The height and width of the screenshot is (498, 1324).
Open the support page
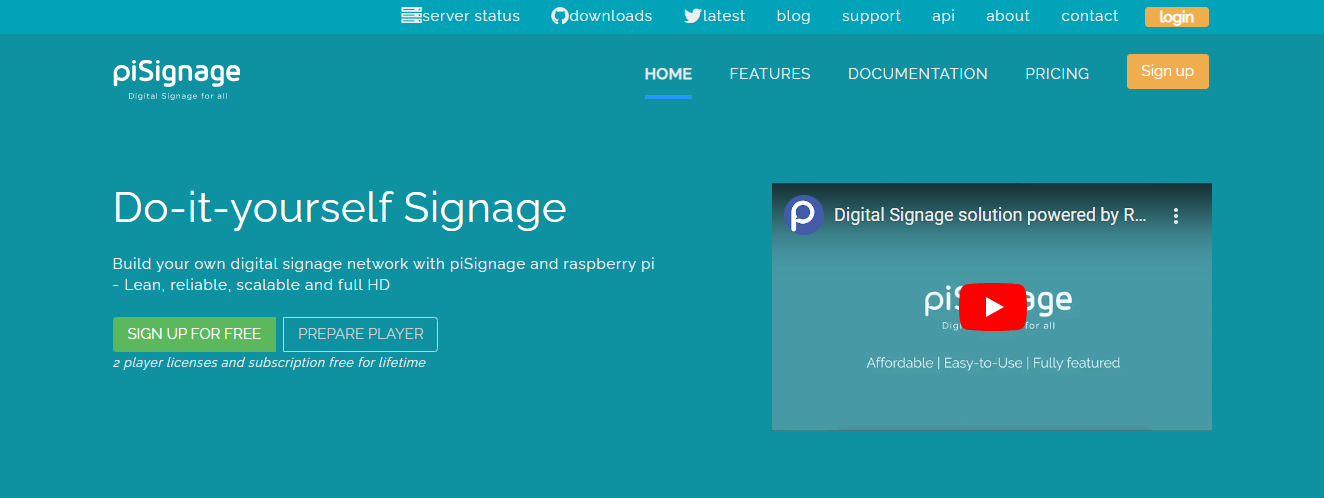871,16
